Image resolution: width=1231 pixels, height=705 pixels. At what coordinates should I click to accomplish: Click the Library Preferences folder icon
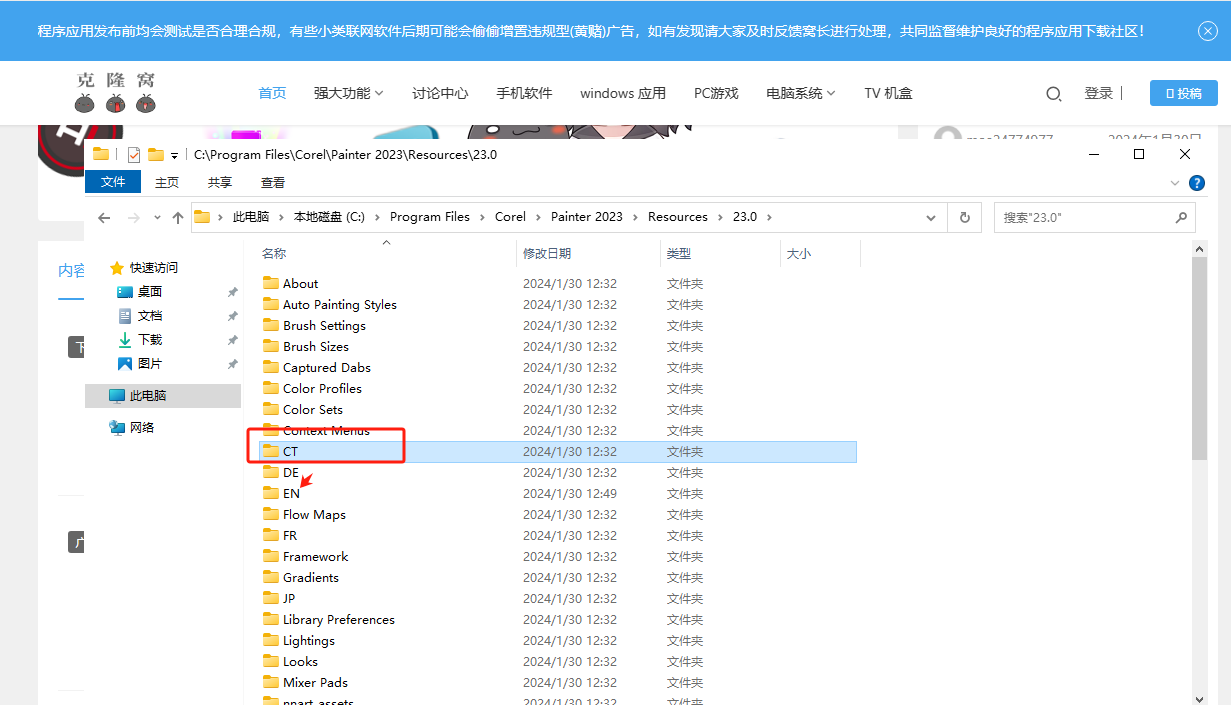(x=271, y=619)
